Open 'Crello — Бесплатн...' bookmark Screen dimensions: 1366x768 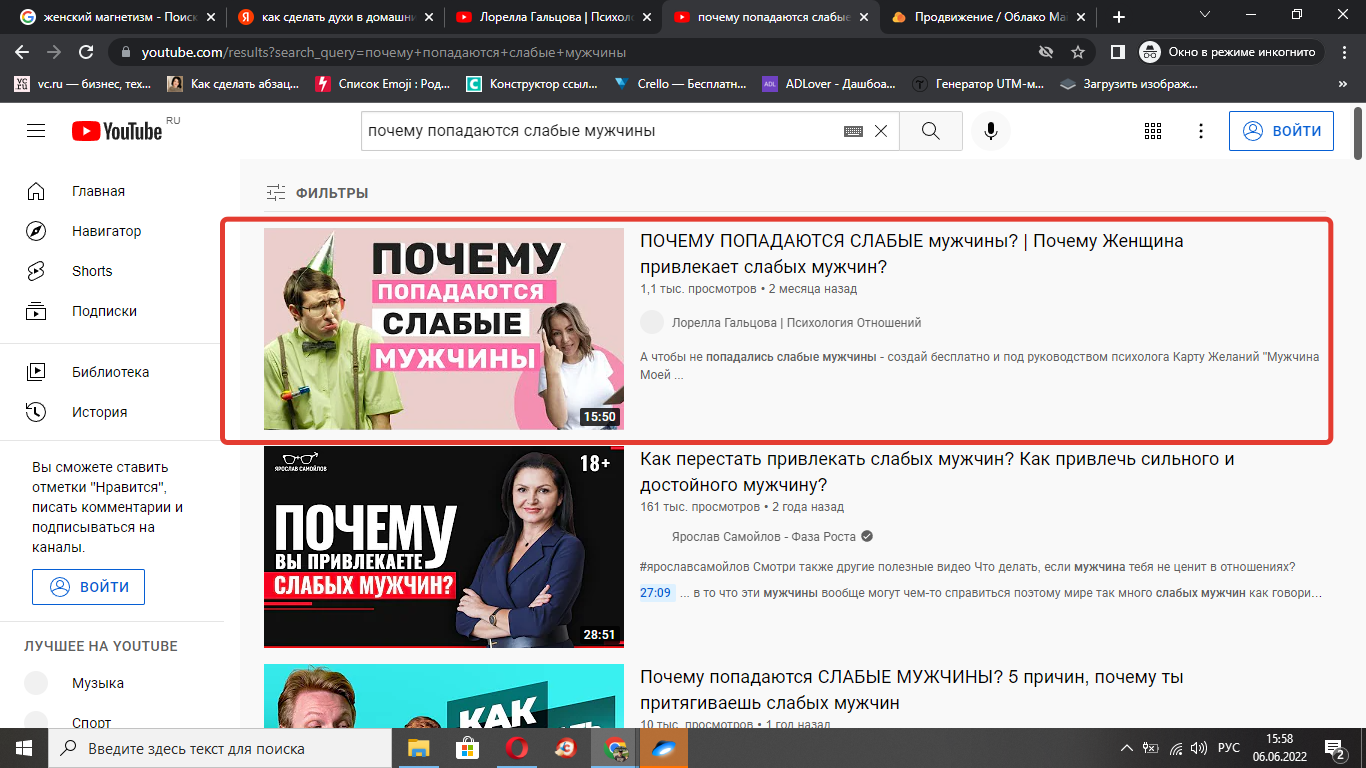tap(682, 84)
